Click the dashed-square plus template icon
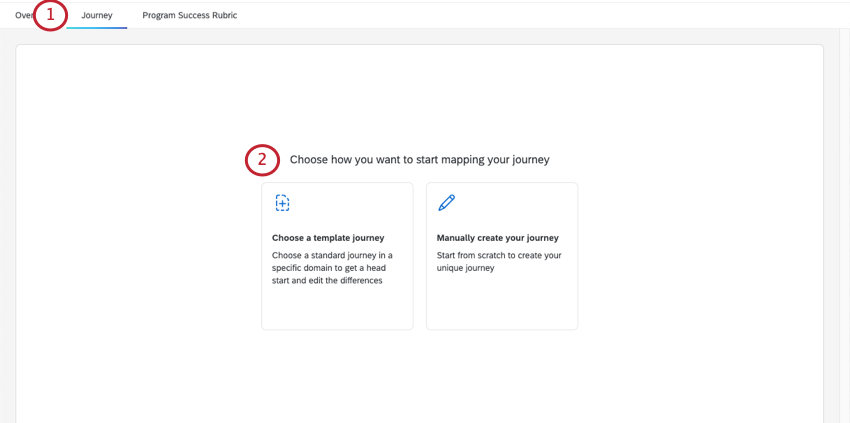The width and height of the screenshot is (850, 423). (x=282, y=203)
